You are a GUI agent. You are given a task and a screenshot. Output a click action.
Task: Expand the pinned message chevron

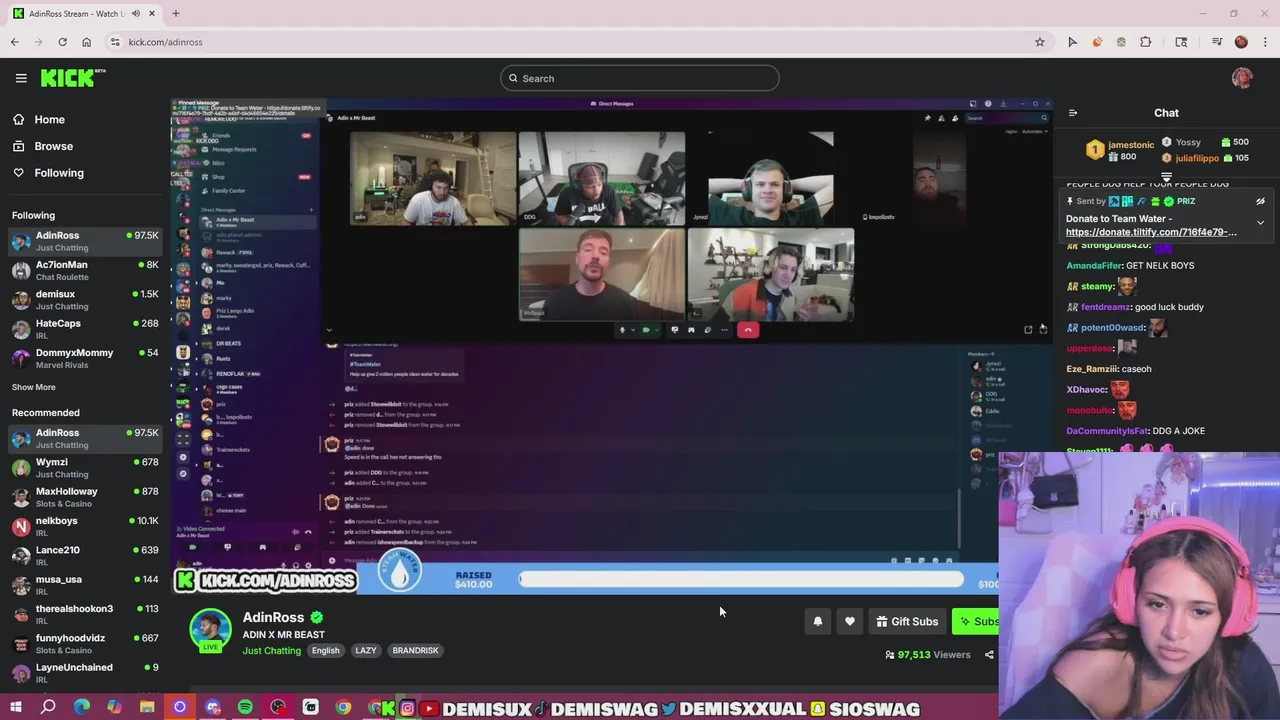(x=1260, y=222)
